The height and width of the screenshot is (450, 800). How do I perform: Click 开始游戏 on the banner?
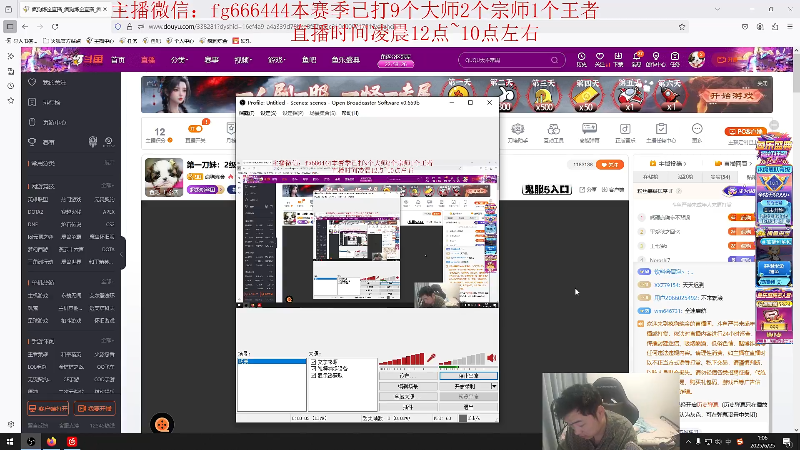pos(732,95)
